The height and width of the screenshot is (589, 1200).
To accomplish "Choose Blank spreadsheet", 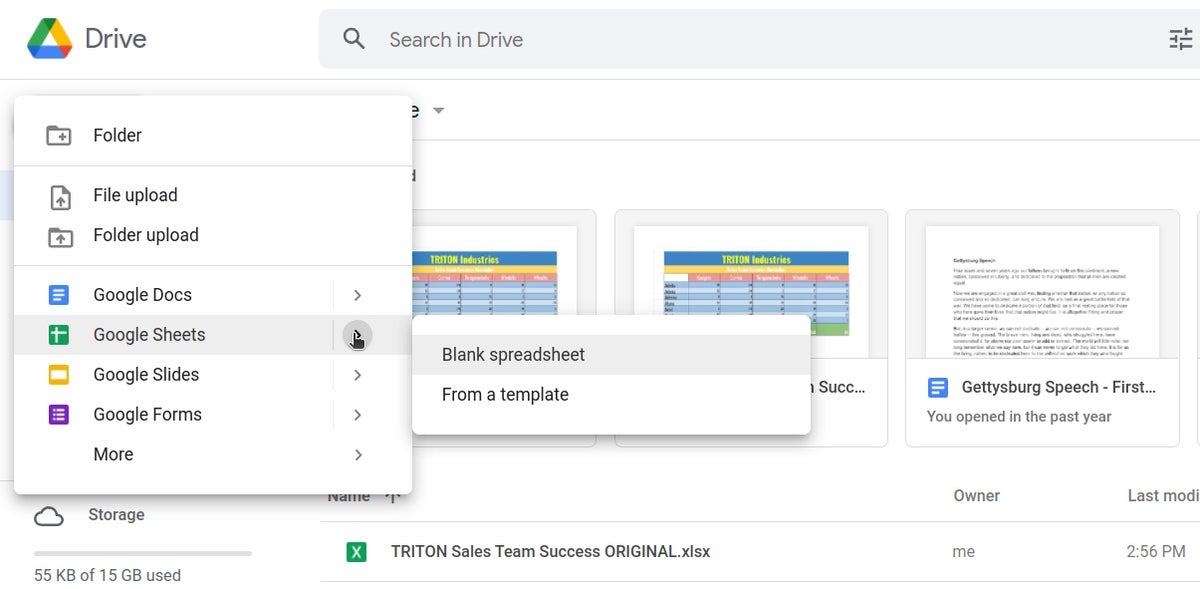I will (x=611, y=355).
